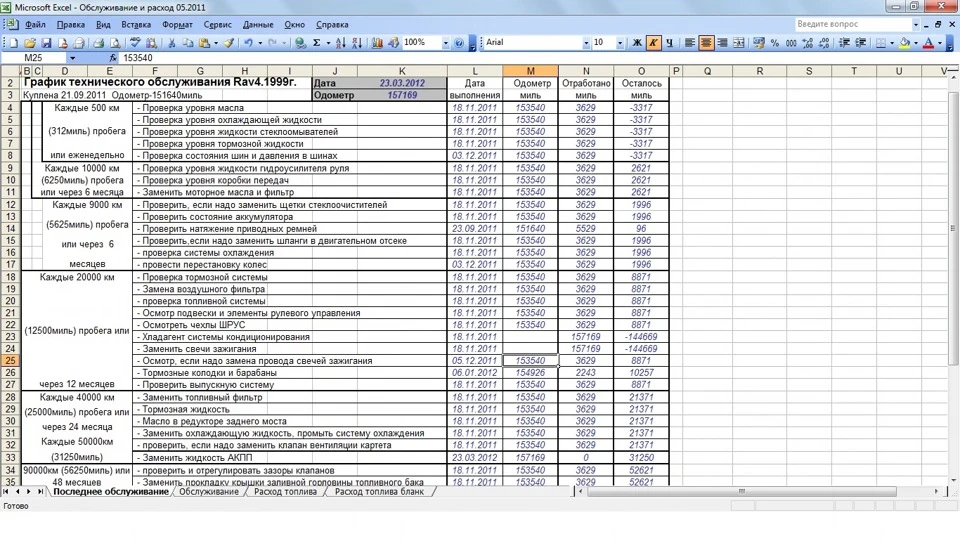Viewport: 960px width, 541px height.
Task: Insert hyperlink with globe icon
Action: click(300, 43)
